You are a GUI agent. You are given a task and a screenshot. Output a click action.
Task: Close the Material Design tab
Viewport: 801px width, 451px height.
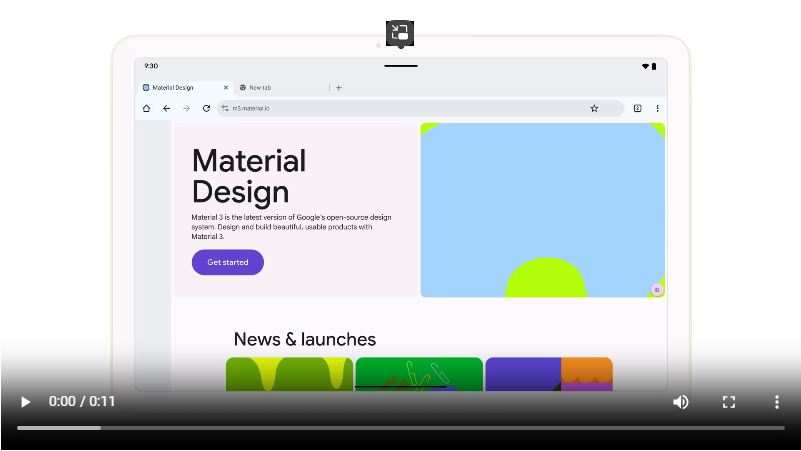(226, 88)
